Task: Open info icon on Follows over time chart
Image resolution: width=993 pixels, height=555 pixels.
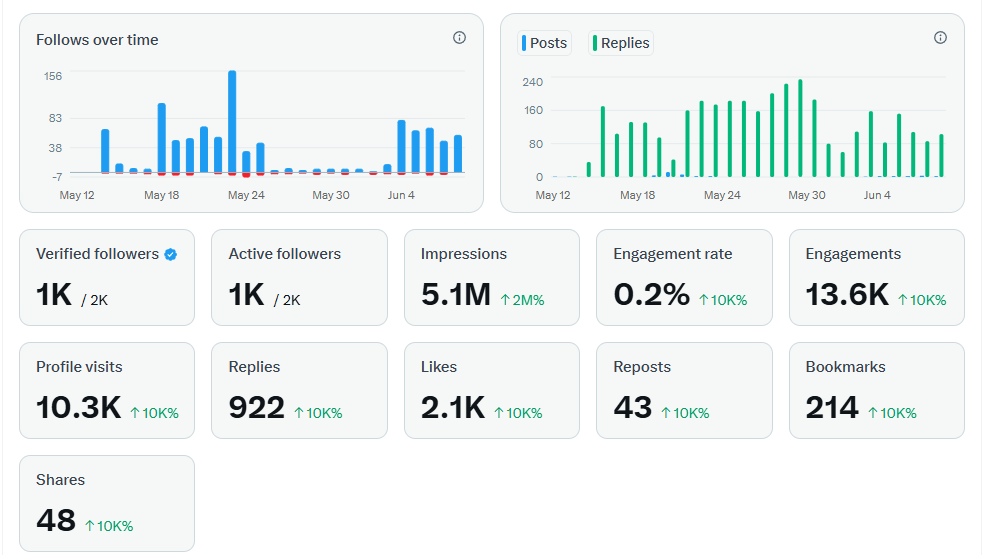Action: [459, 38]
